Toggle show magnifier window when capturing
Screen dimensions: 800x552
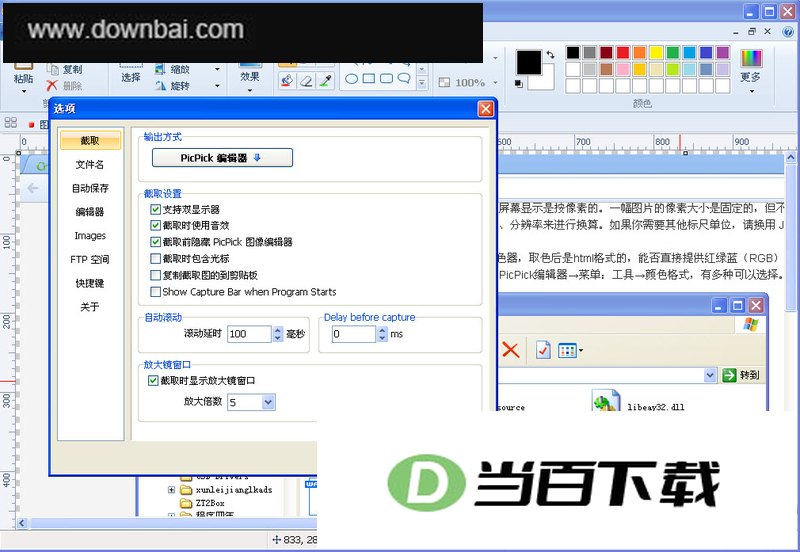[153, 381]
